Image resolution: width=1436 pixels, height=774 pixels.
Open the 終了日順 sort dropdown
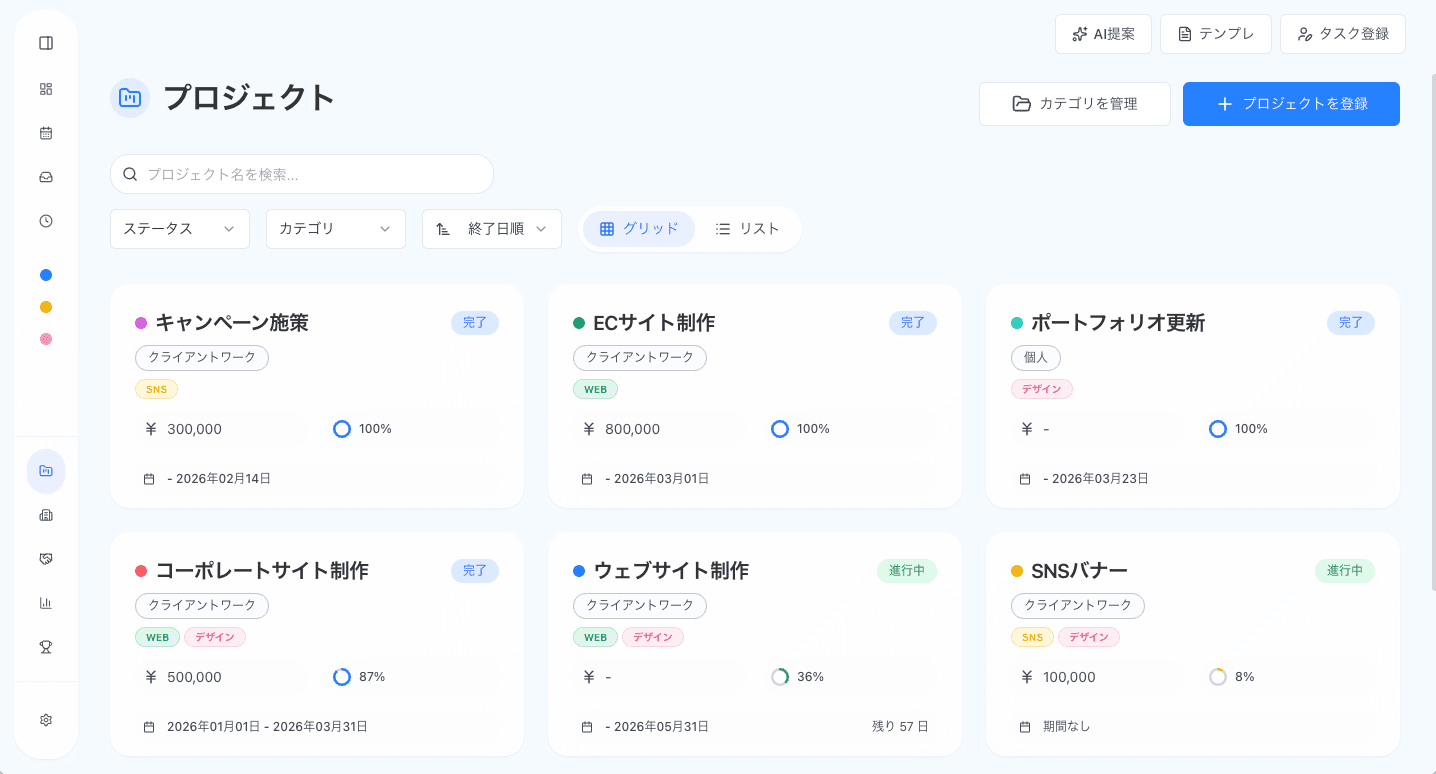[491, 228]
